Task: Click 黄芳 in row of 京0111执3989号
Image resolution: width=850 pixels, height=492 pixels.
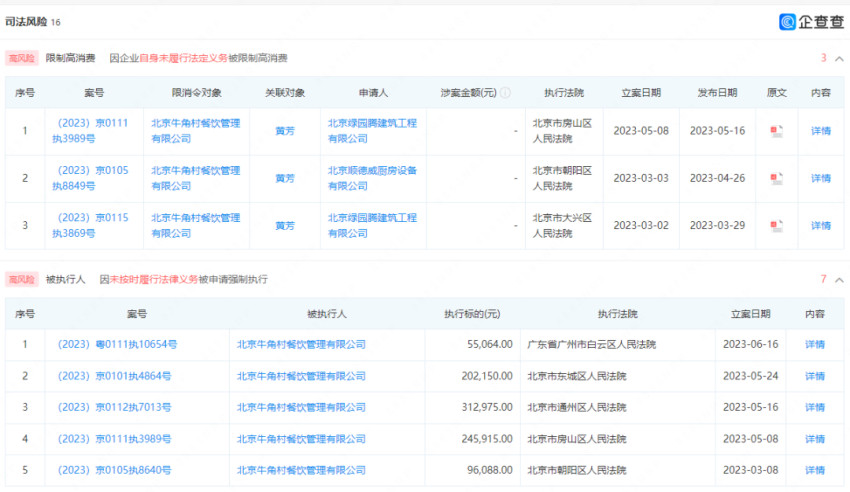Action: [285, 131]
